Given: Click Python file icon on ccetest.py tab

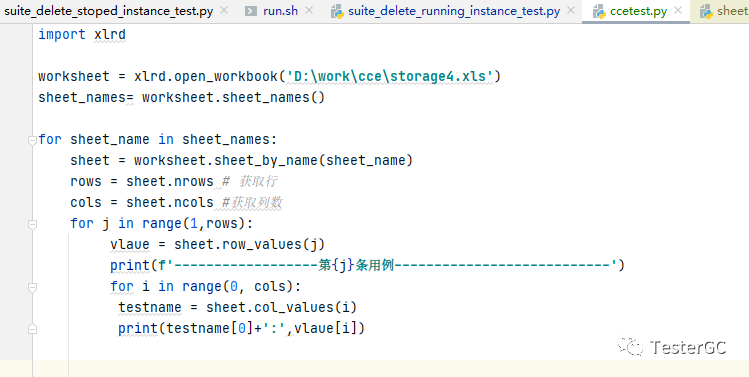Looking at the screenshot, I should click(599, 11).
